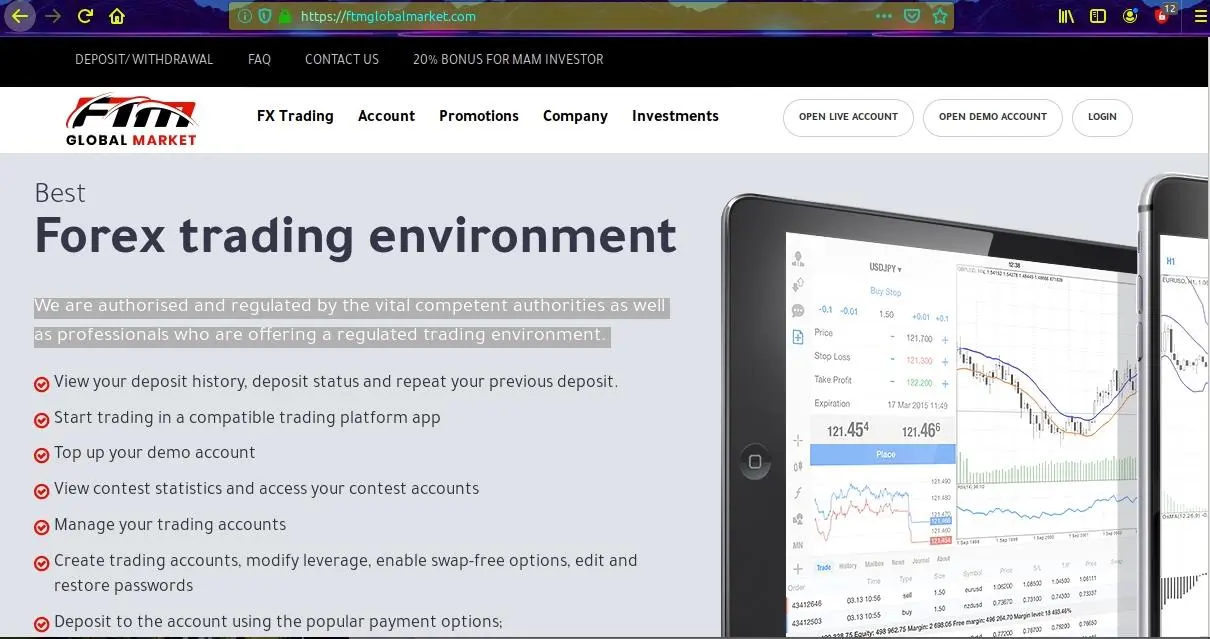Open the Promotions menu
Screen dimensions: 1210x639
pos(479,116)
